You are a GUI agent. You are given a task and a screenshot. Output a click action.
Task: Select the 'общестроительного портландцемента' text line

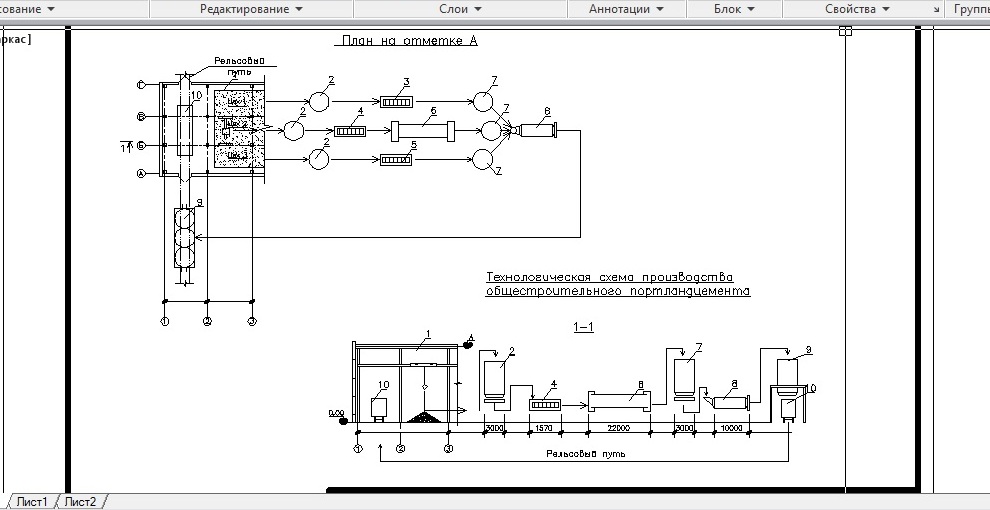point(618,291)
